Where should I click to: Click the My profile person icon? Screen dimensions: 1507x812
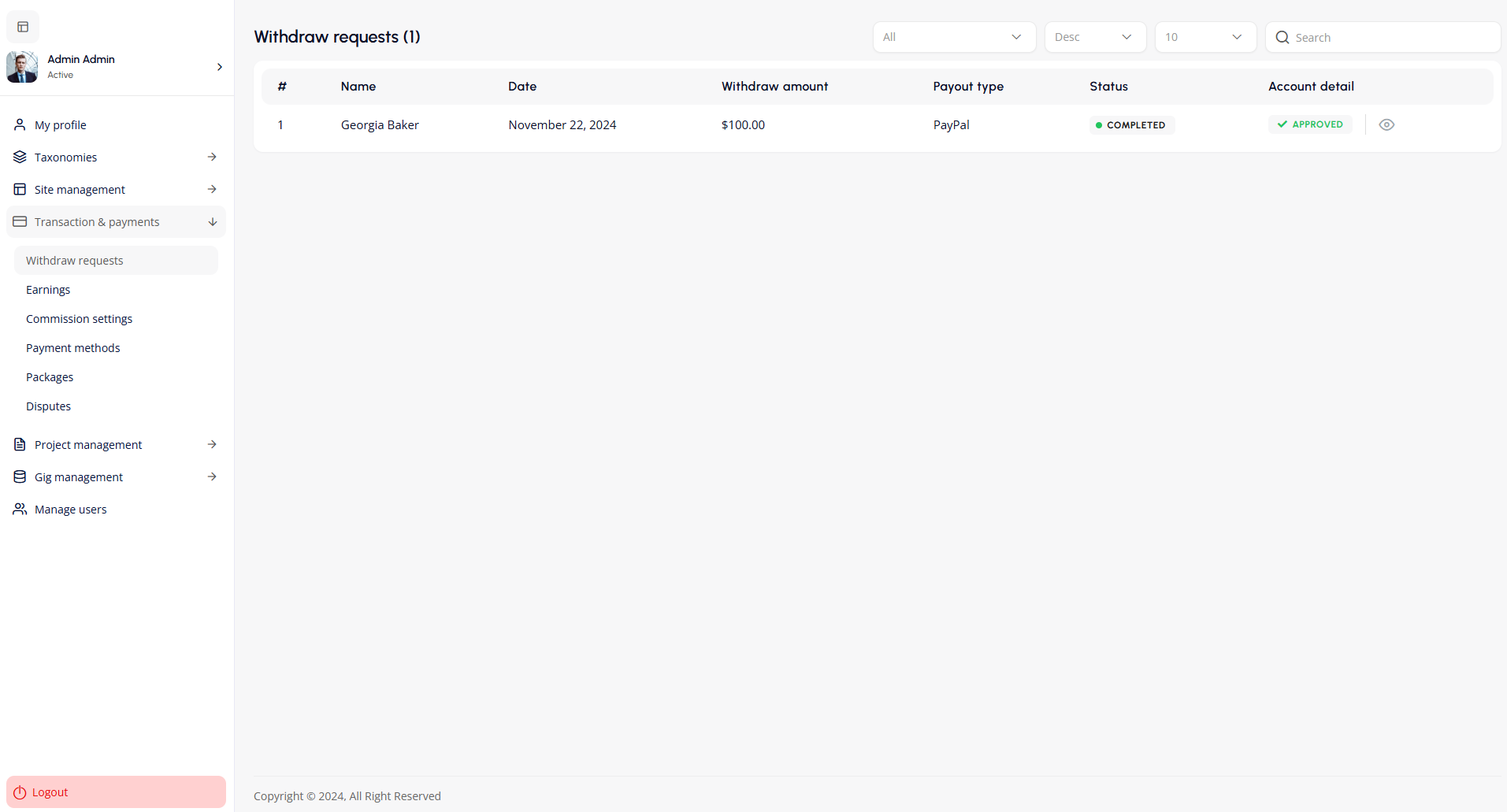[20, 124]
